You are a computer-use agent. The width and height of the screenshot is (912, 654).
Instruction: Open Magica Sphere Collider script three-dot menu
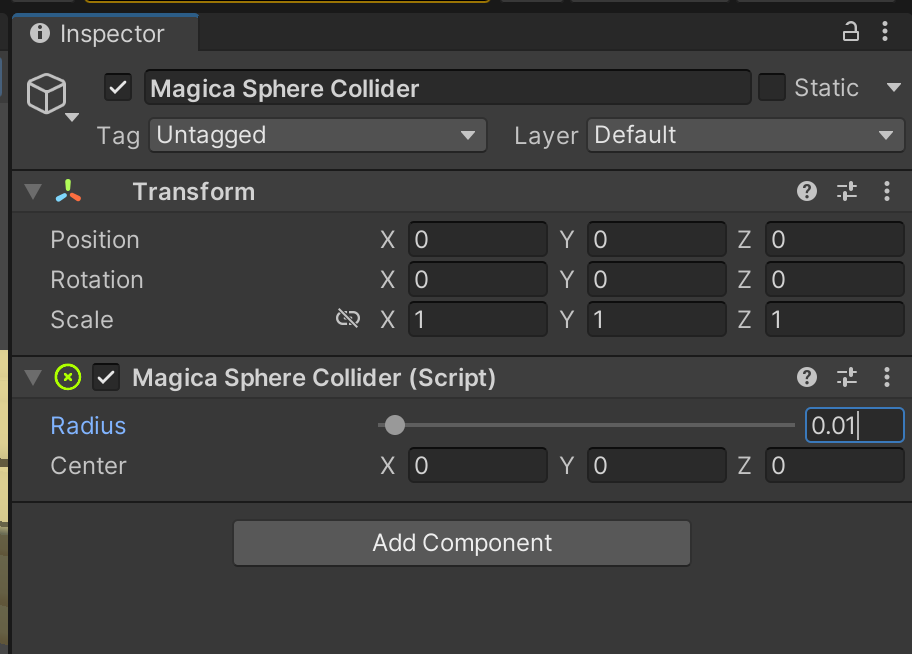tap(886, 377)
